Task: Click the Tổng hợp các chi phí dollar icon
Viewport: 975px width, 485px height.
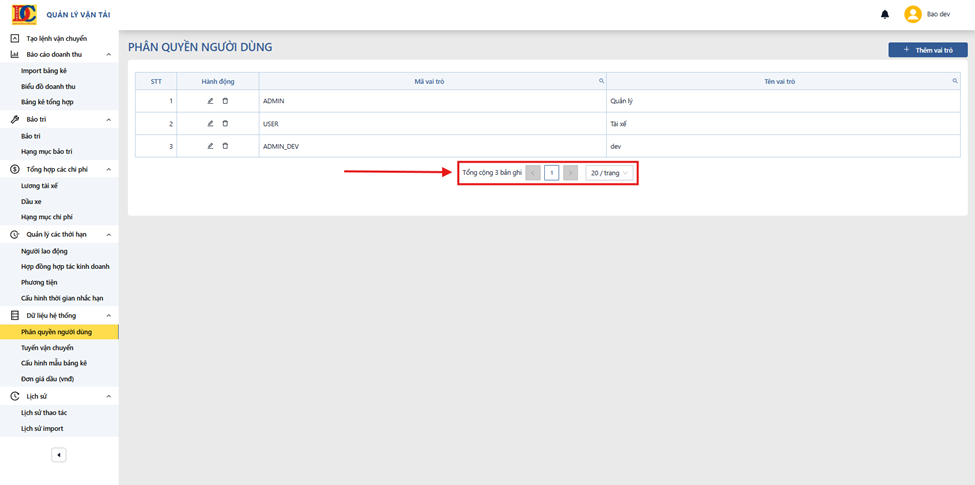Action: [x=15, y=169]
